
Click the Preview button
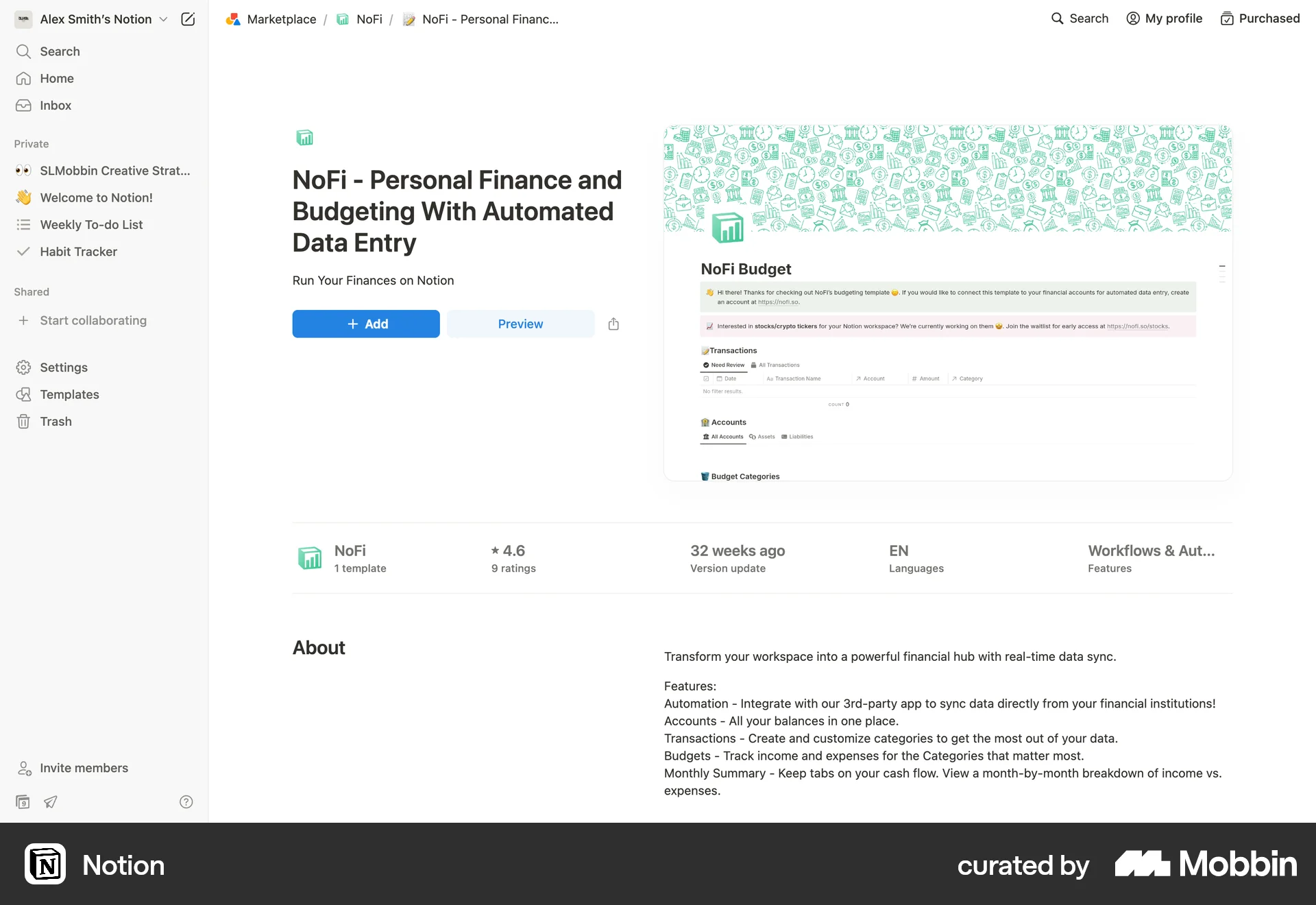click(x=520, y=324)
